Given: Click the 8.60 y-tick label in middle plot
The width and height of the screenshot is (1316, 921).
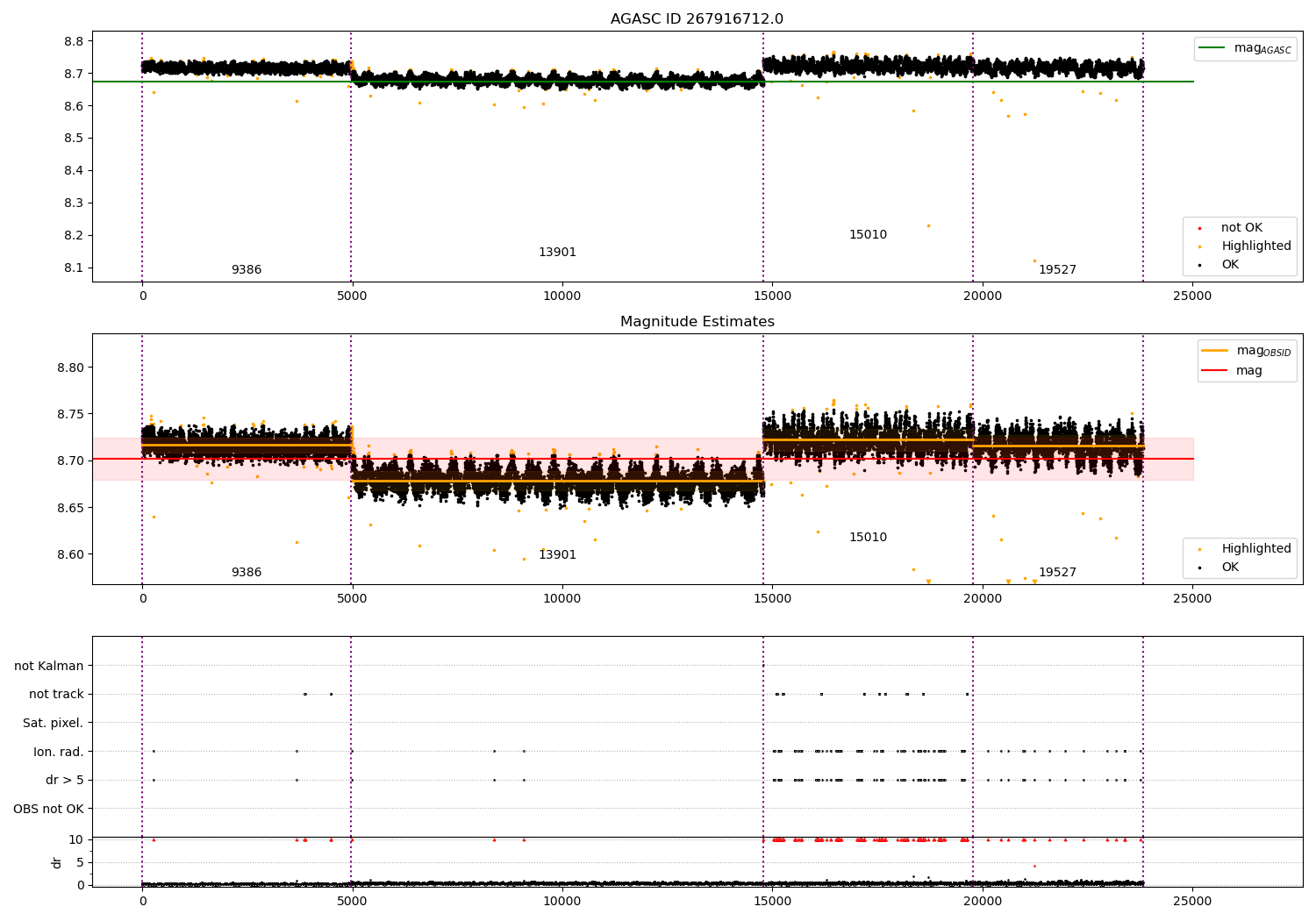Looking at the screenshot, I should (69, 554).
